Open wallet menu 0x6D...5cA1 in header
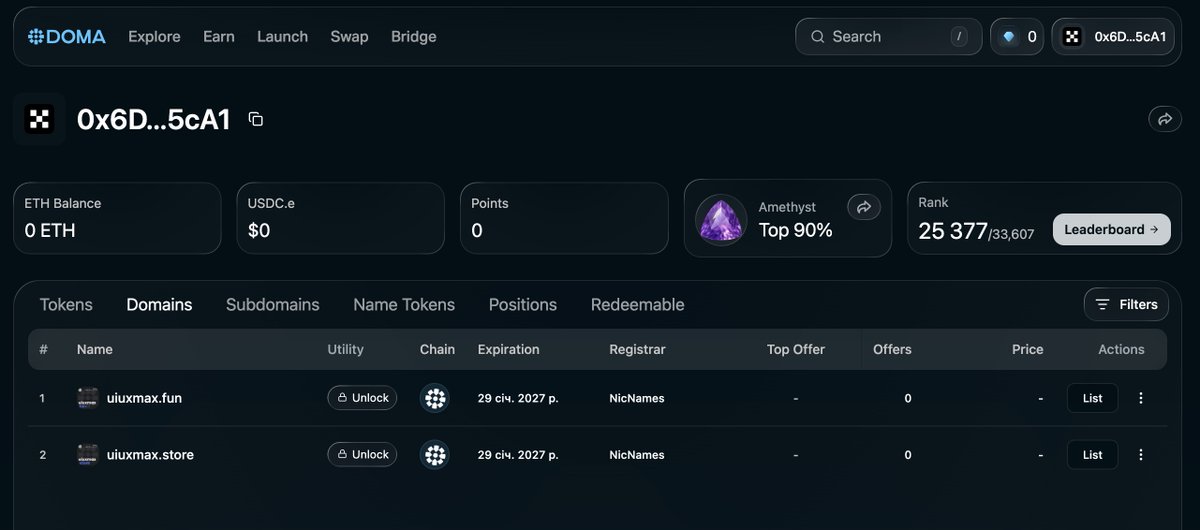 pyautogui.click(x=1113, y=37)
